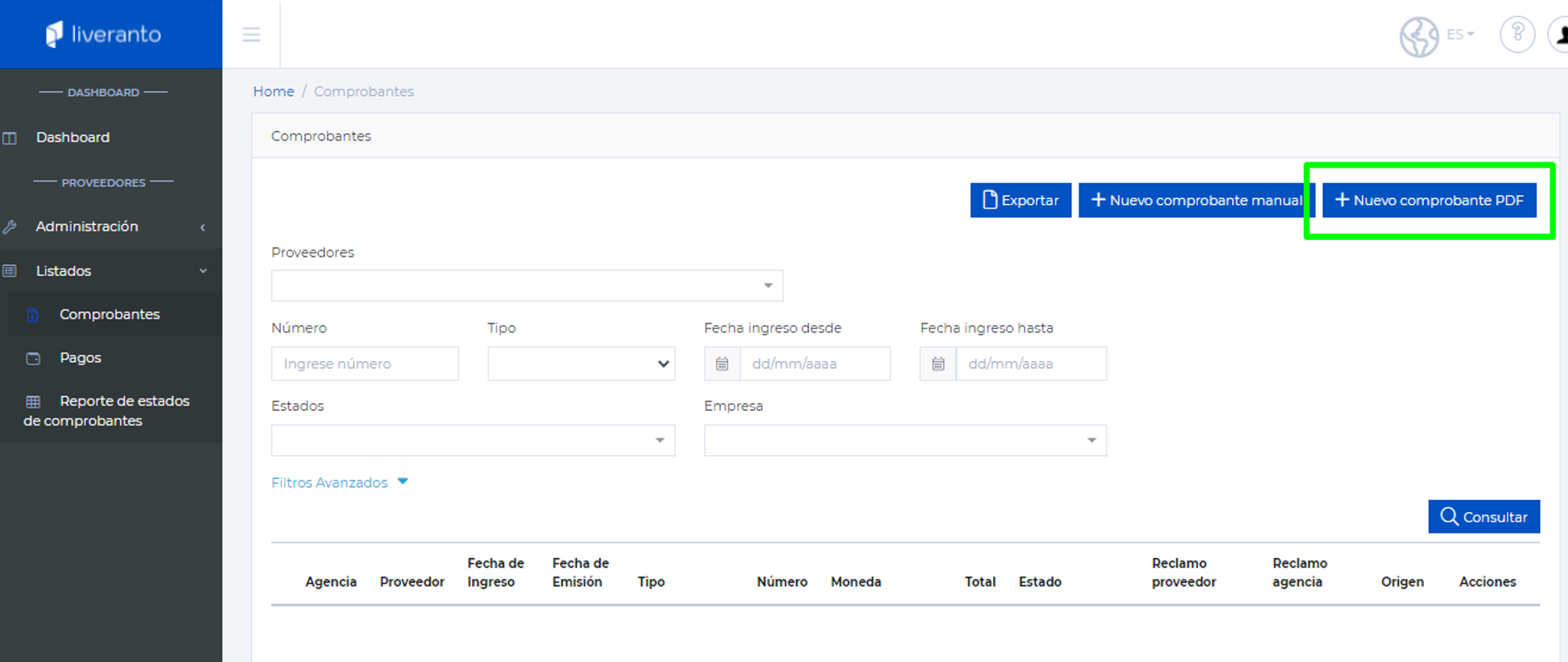This screenshot has height=662, width=1568.
Task: Click the Agencia column header
Action: 331,582
